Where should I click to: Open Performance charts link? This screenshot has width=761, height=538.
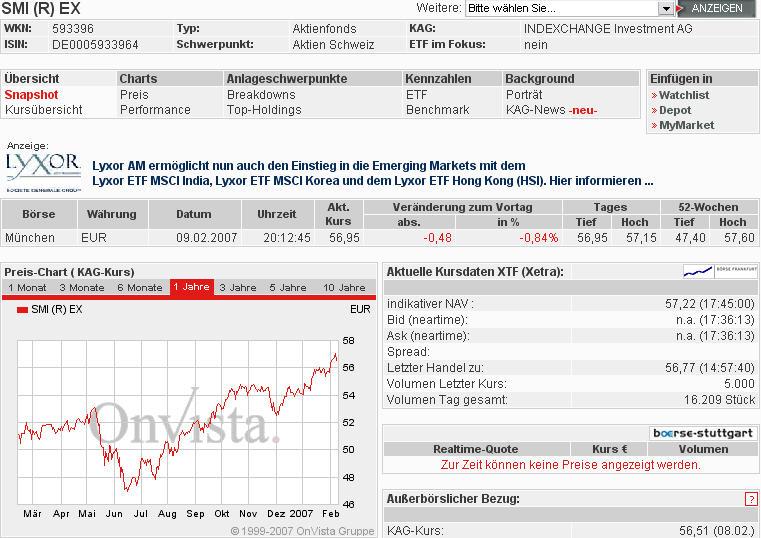[155, 110]
